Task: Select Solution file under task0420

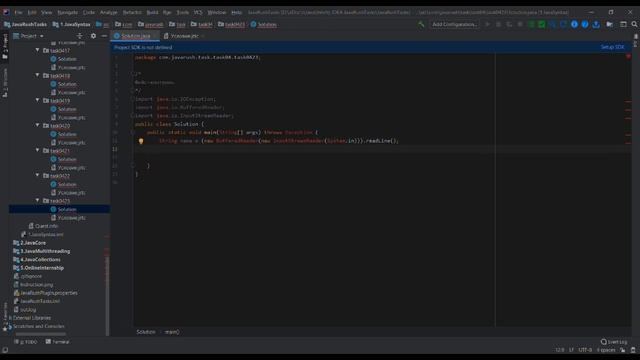Action: [63, 134]
